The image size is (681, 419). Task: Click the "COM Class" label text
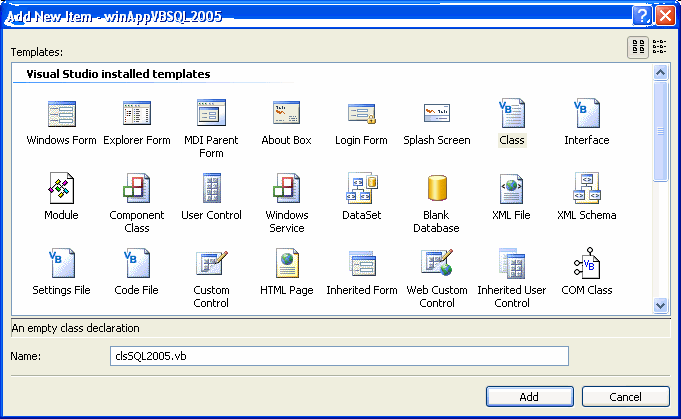coord(587,290)
